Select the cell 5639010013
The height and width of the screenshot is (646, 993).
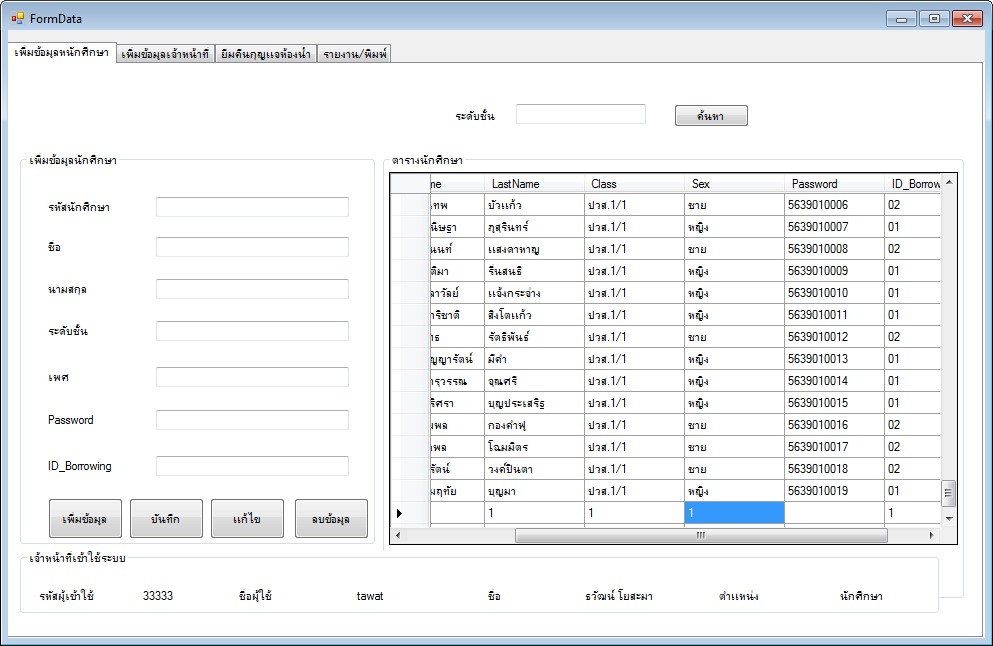point(835,358)
